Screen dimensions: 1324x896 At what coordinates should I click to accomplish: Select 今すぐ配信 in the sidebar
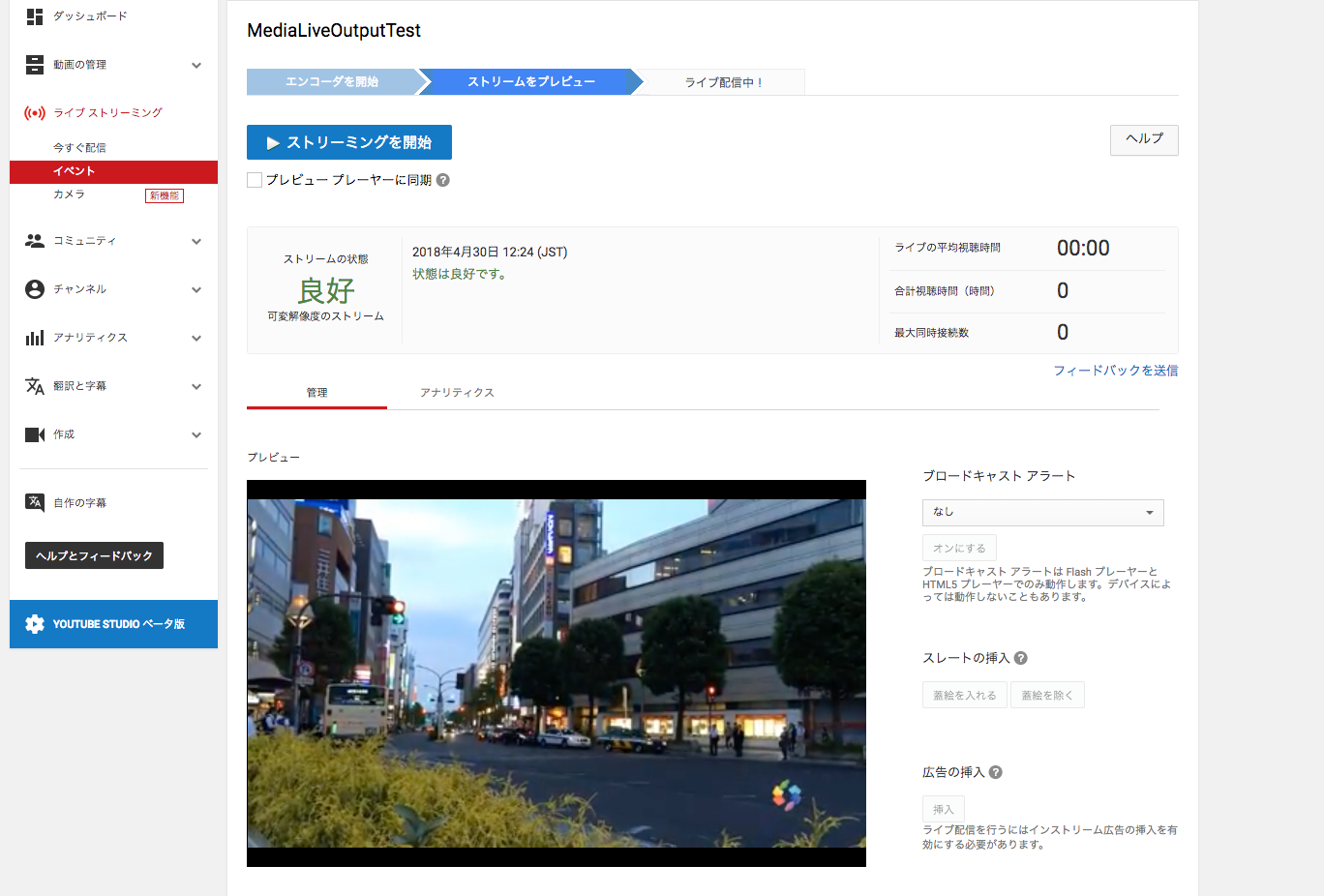click(79, 148)
